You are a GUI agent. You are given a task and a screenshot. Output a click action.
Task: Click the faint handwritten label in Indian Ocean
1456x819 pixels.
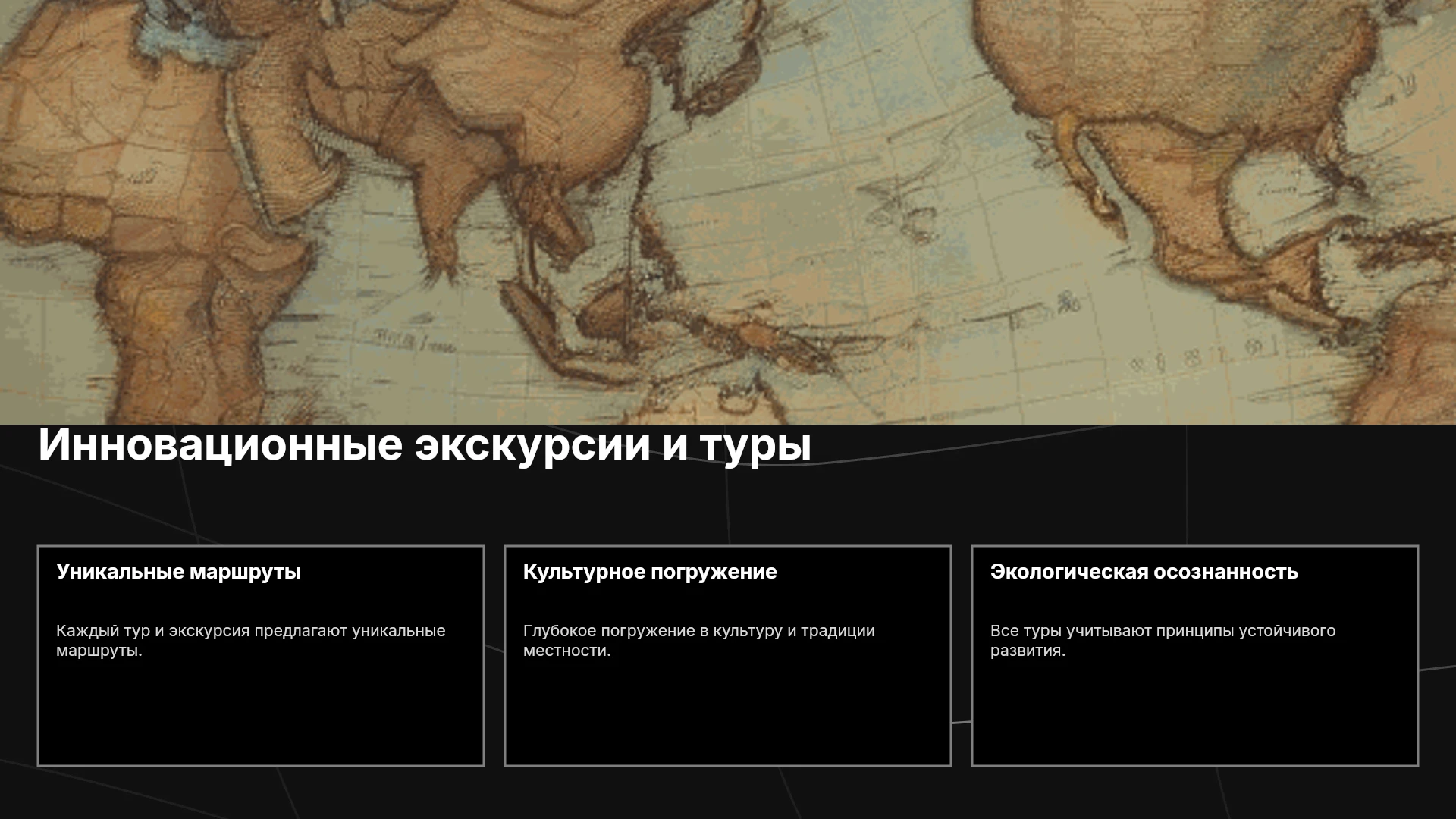[x=413, y=341]
